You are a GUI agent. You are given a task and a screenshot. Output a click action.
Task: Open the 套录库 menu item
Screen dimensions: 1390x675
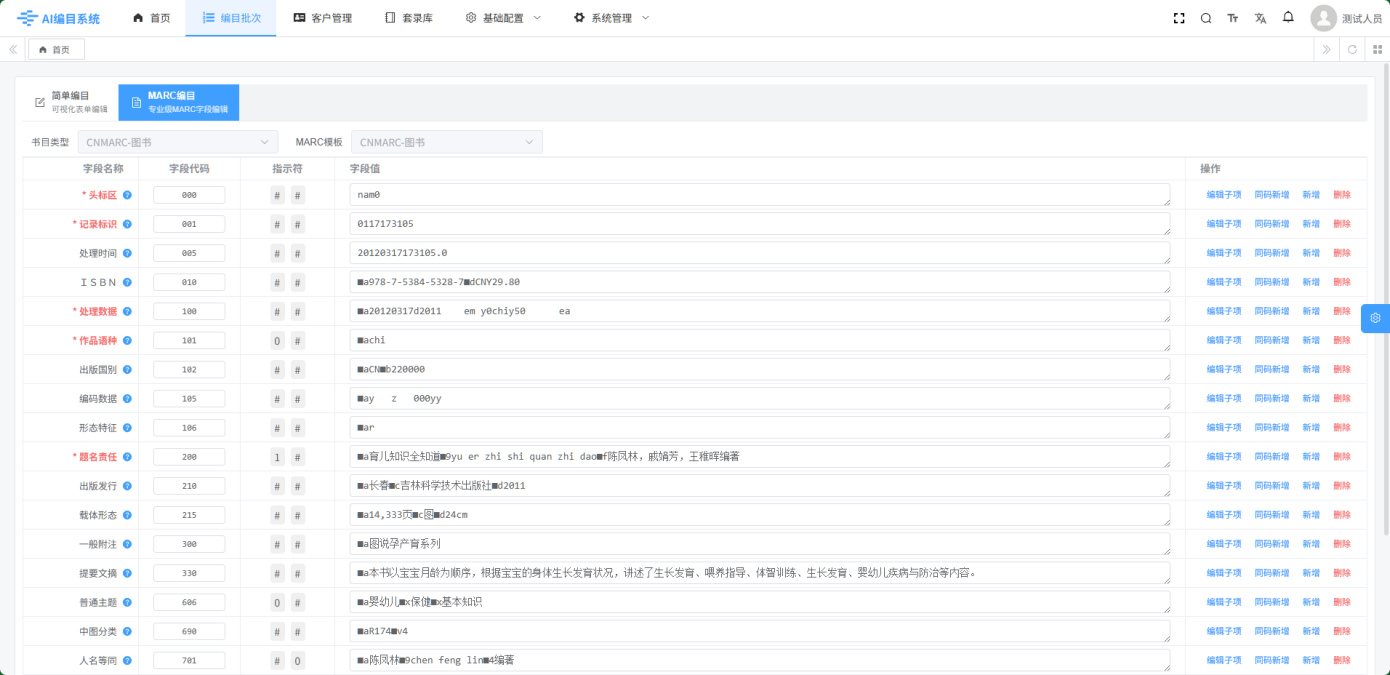(x=409, y=18)
